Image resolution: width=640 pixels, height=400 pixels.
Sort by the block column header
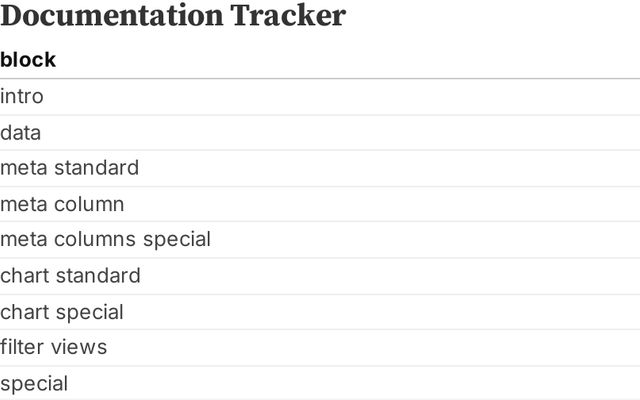pyautogui.click(x=28, y=60)
